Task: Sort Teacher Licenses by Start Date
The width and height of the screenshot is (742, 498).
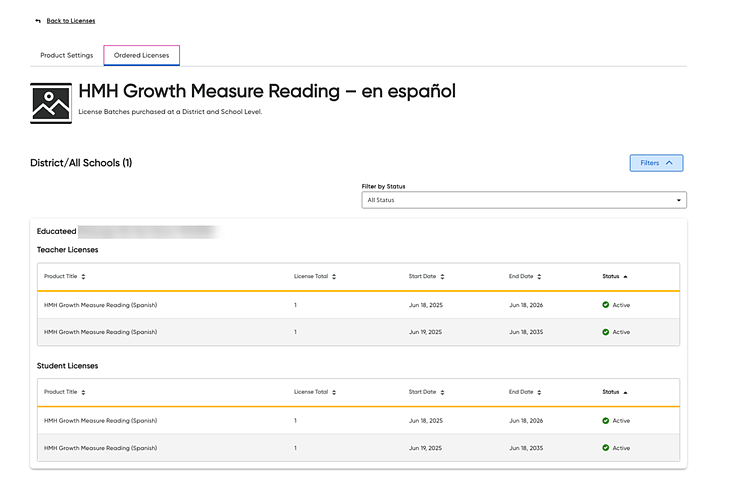Action: (426, 276)
